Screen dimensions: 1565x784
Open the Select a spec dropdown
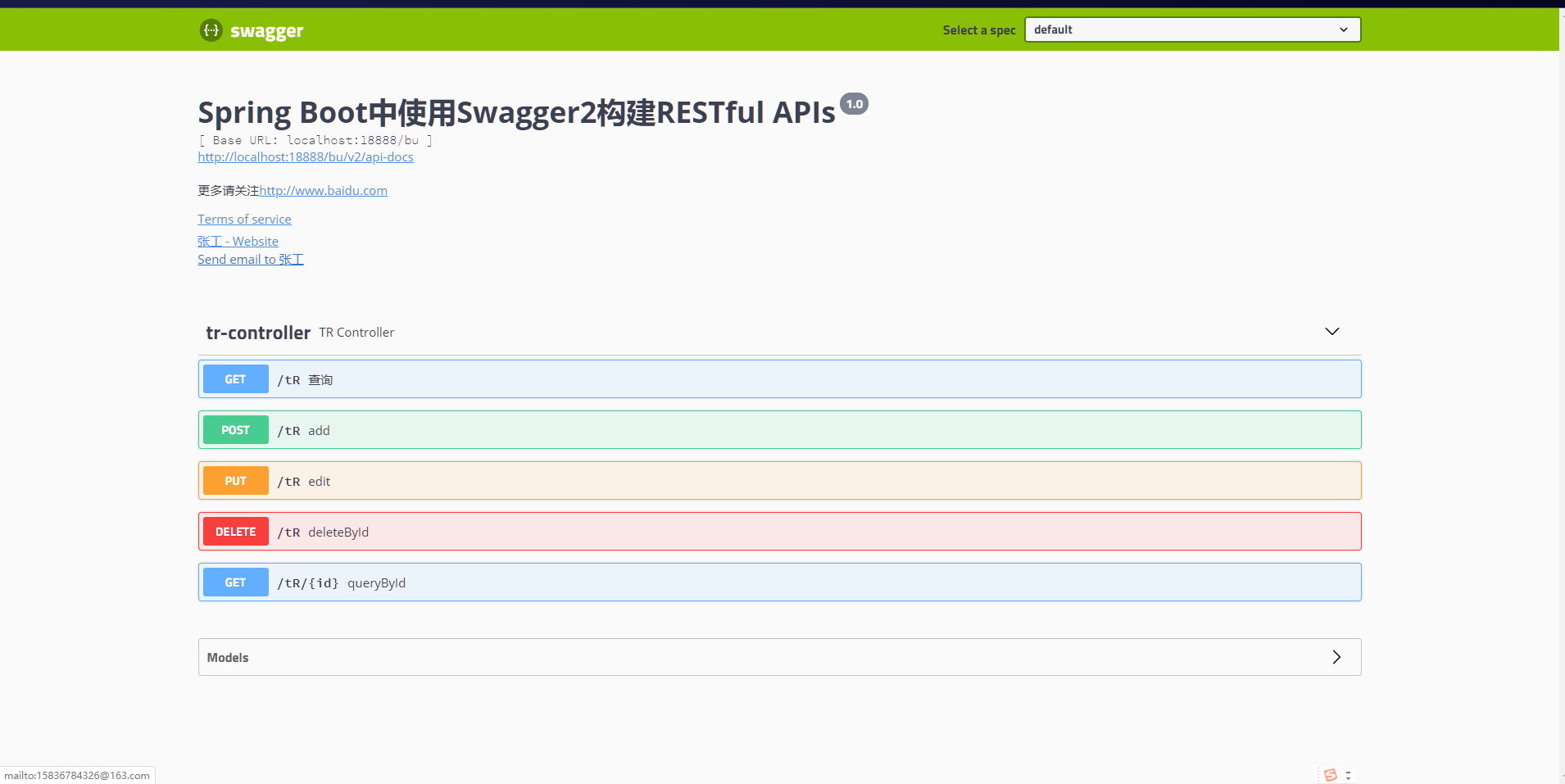coord(1192,29)
